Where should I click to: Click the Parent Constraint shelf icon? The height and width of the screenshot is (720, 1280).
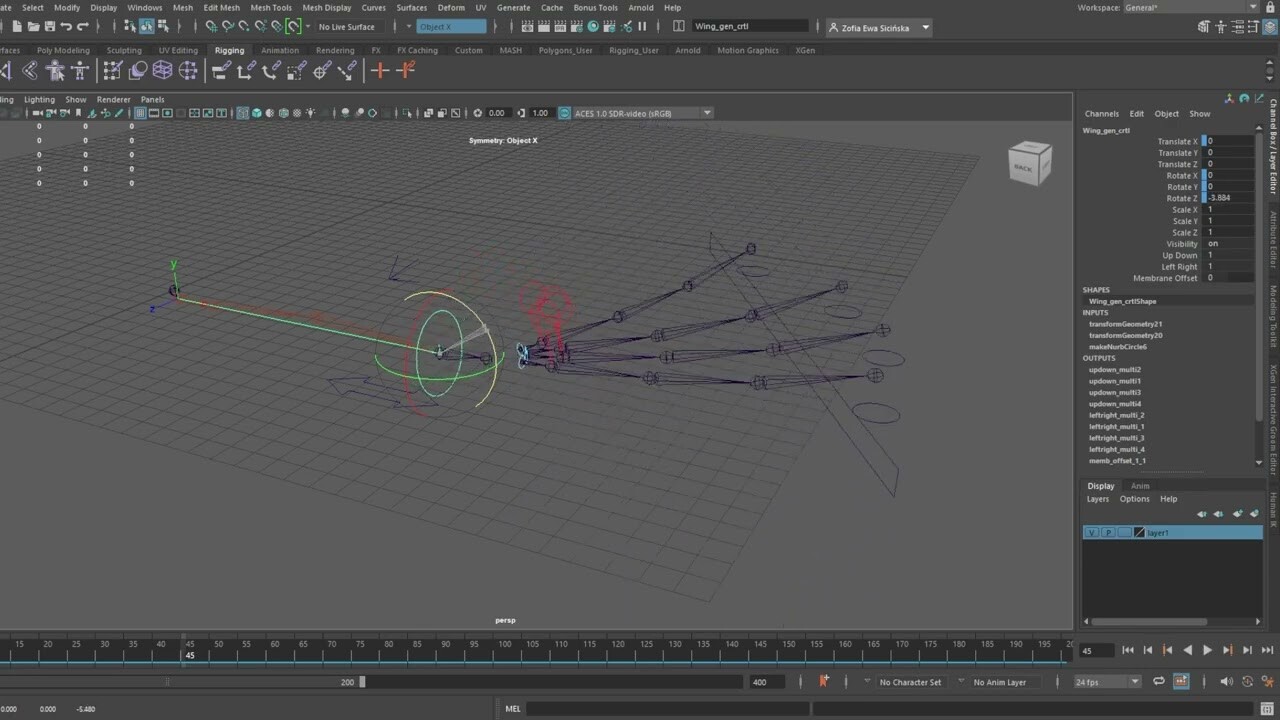[221, 70]
